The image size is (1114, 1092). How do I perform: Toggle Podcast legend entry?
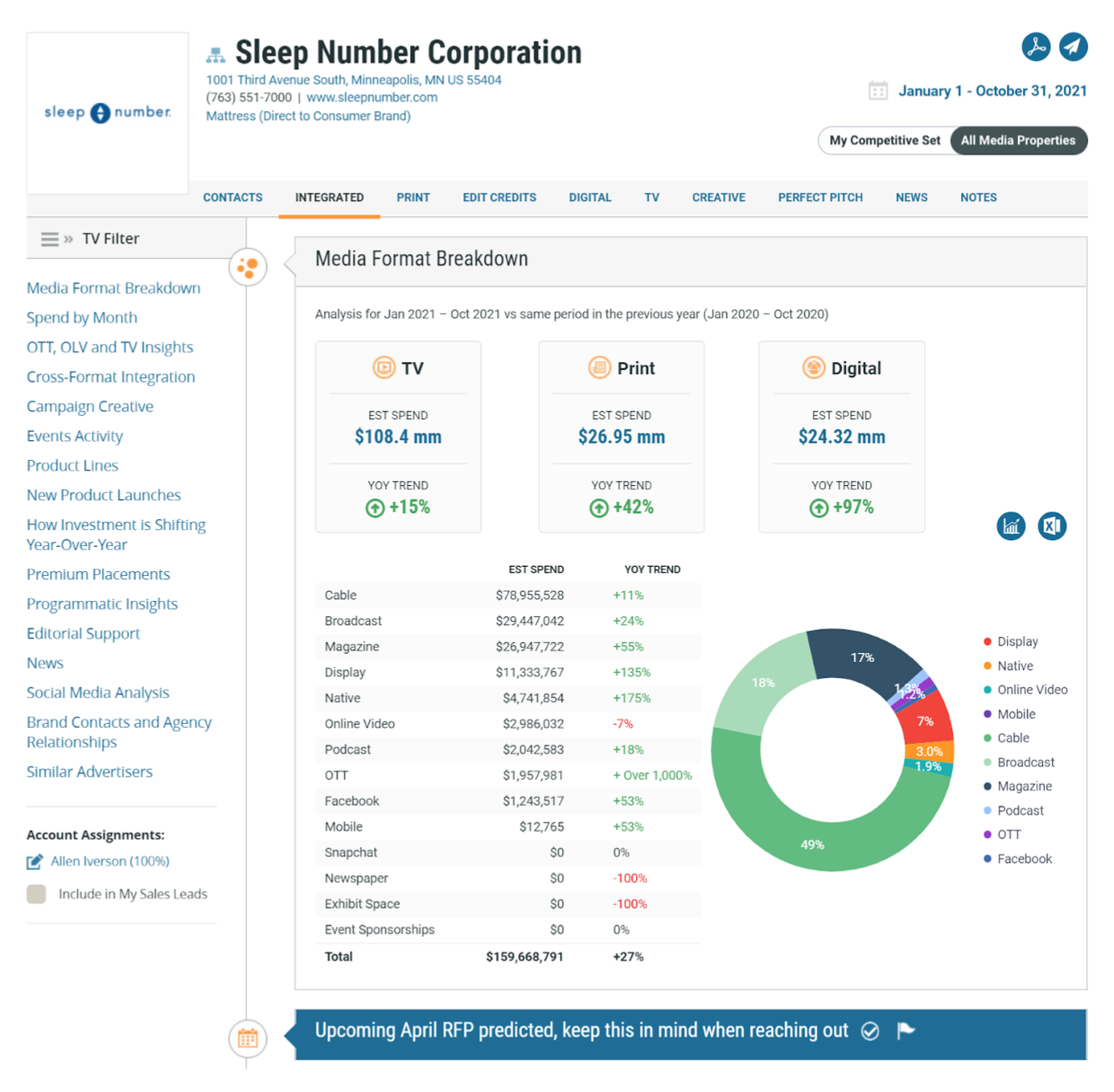1013,811
